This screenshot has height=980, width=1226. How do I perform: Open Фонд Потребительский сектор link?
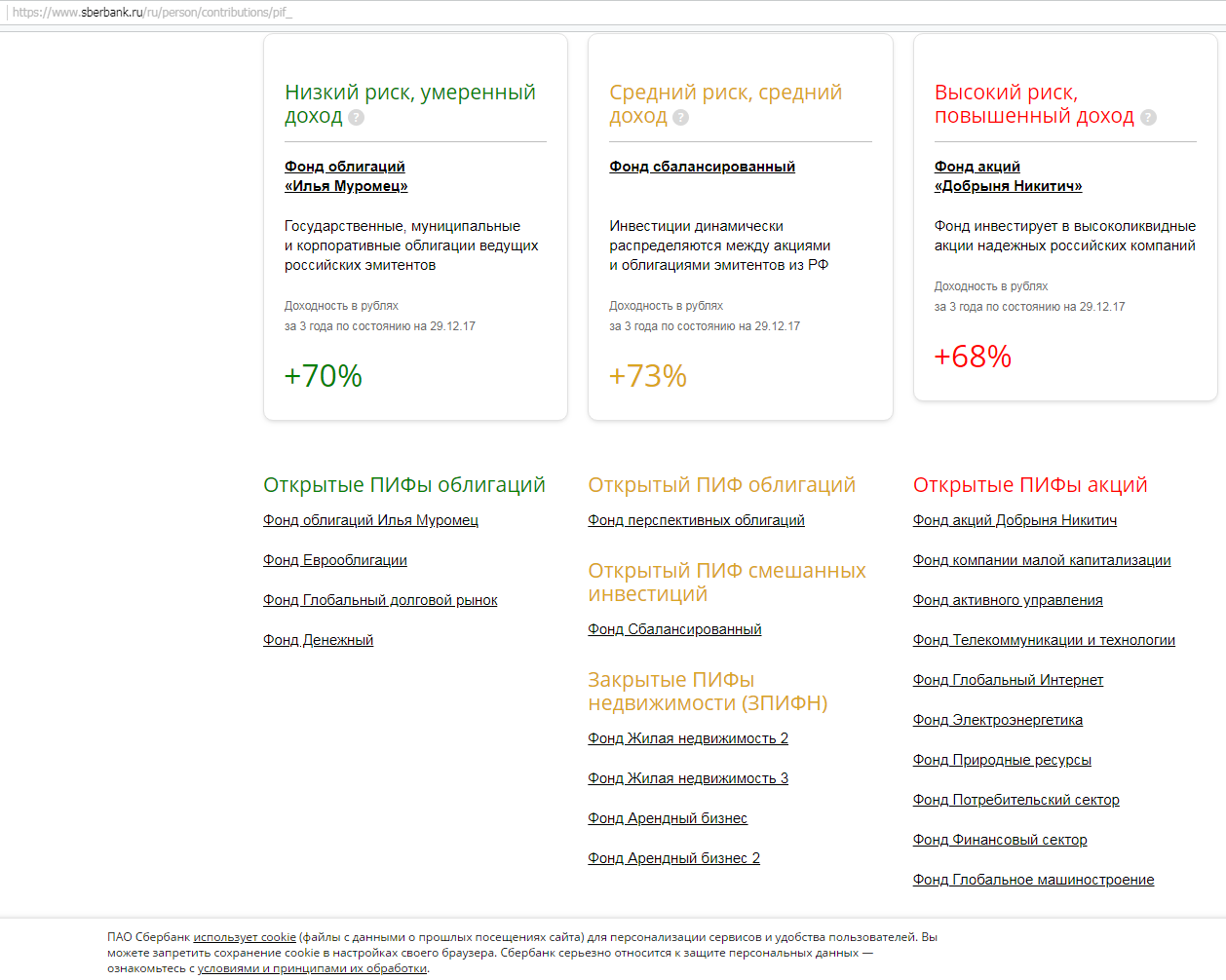(1016, 800)
